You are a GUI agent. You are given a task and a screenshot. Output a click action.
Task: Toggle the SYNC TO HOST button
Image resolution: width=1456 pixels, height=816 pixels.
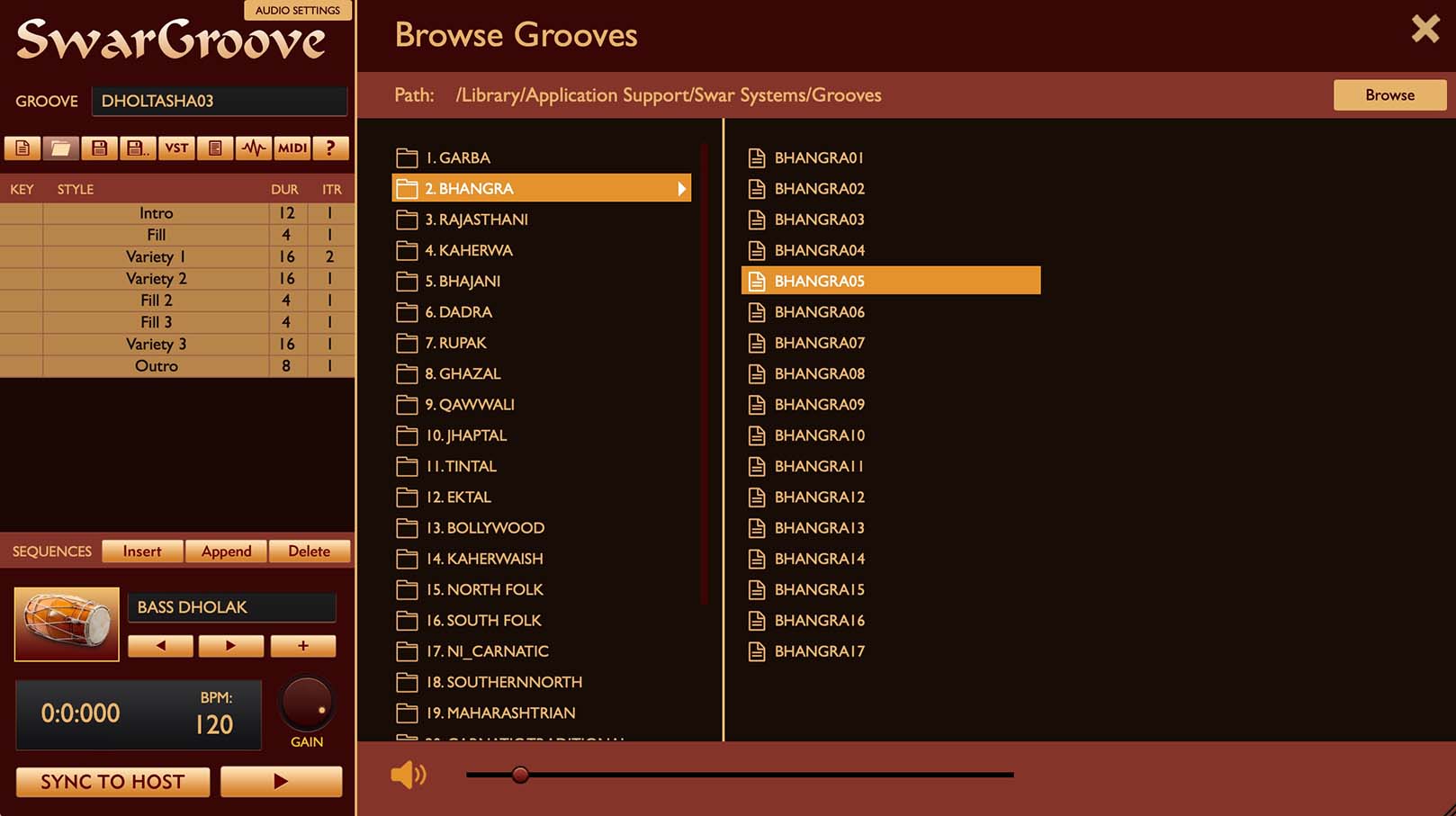(x=112, y=782)
